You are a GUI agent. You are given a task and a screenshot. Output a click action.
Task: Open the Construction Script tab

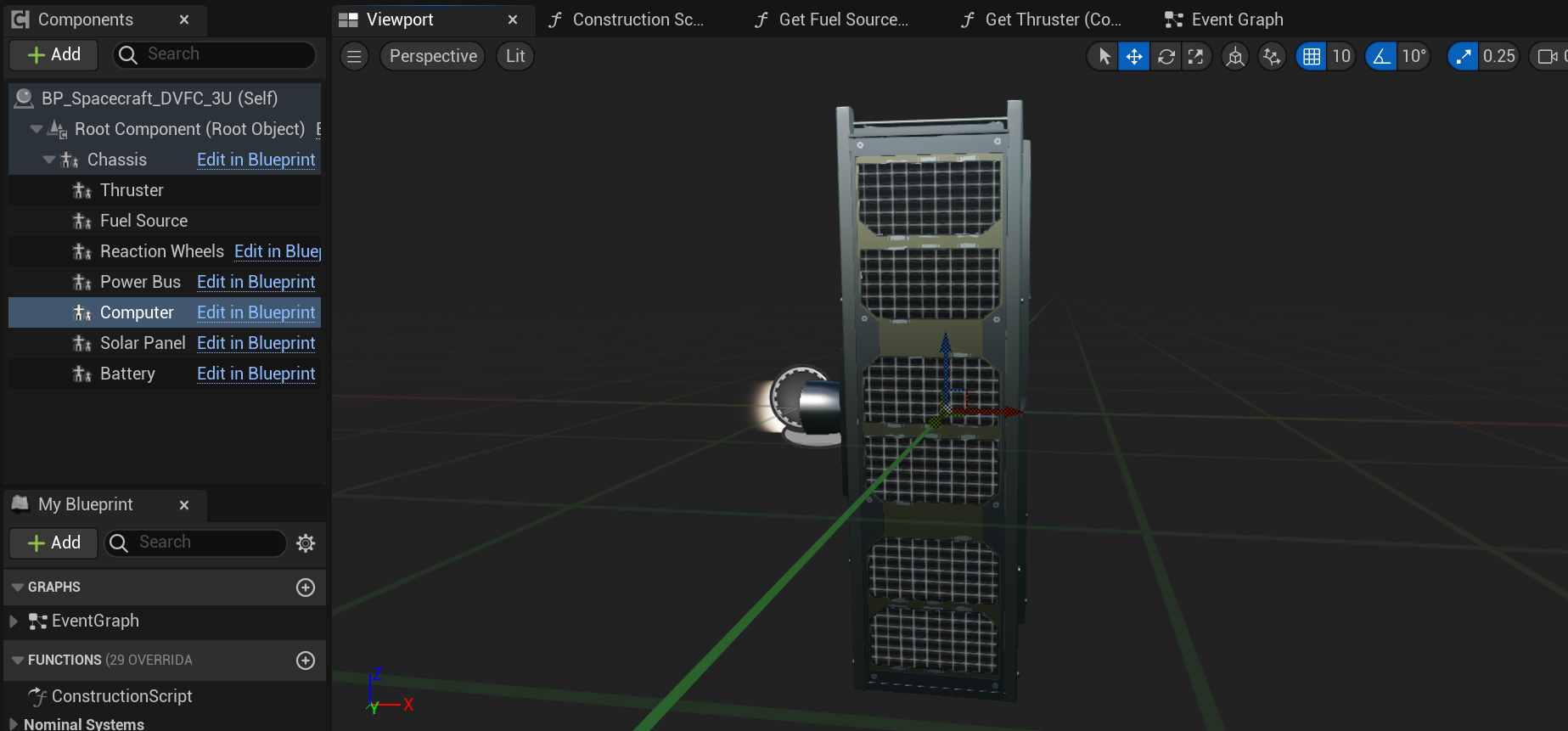point(627,20)
